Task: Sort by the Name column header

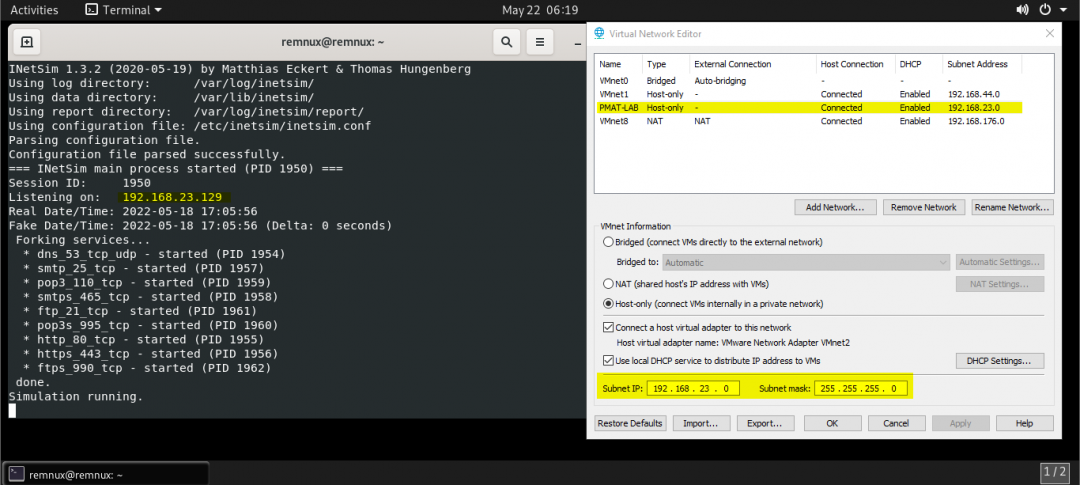Action: click(x=619, y=64)
